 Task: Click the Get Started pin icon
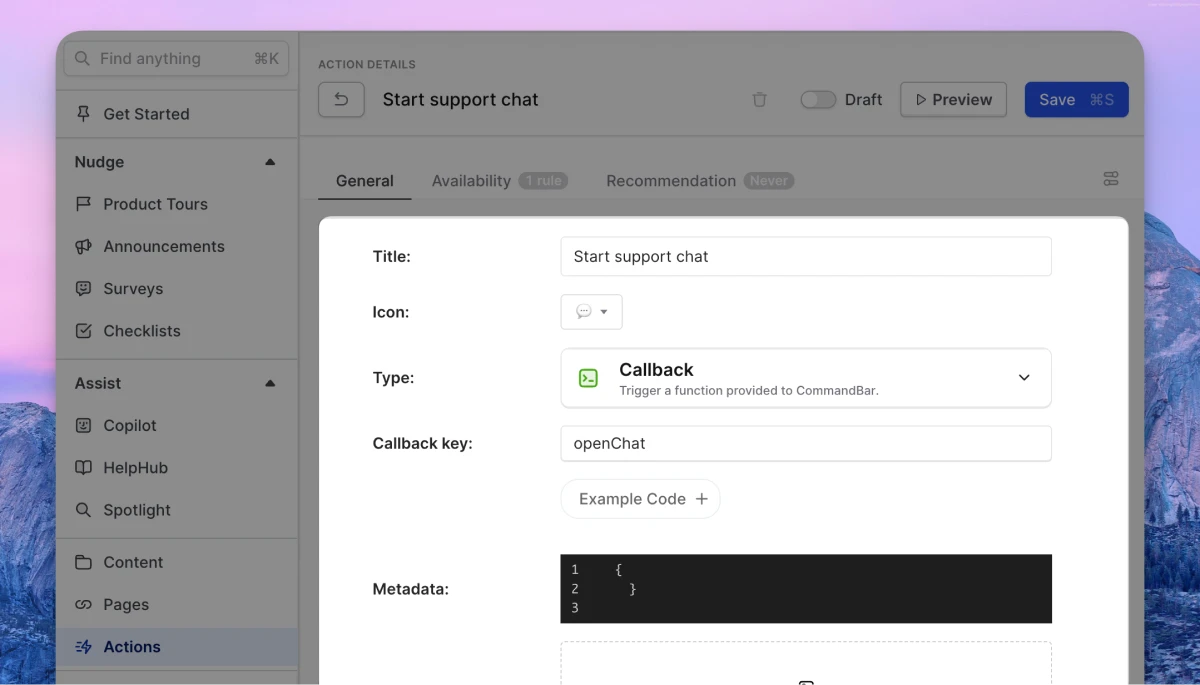[x=84, y=114]
